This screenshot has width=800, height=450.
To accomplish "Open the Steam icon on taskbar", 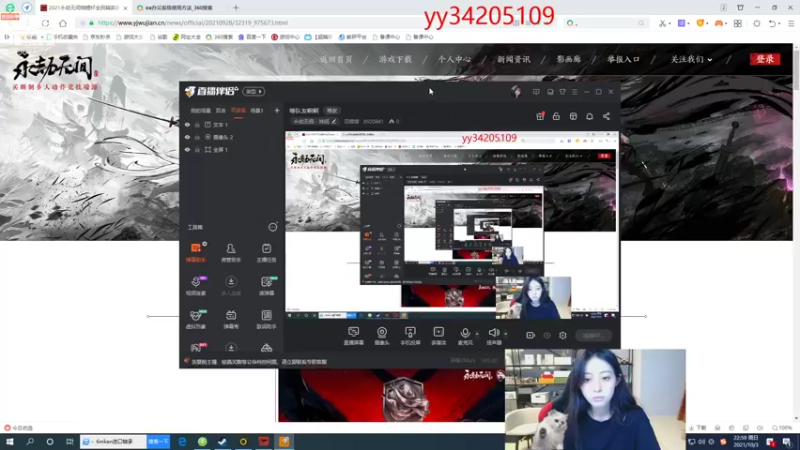I will coord(222,441).
